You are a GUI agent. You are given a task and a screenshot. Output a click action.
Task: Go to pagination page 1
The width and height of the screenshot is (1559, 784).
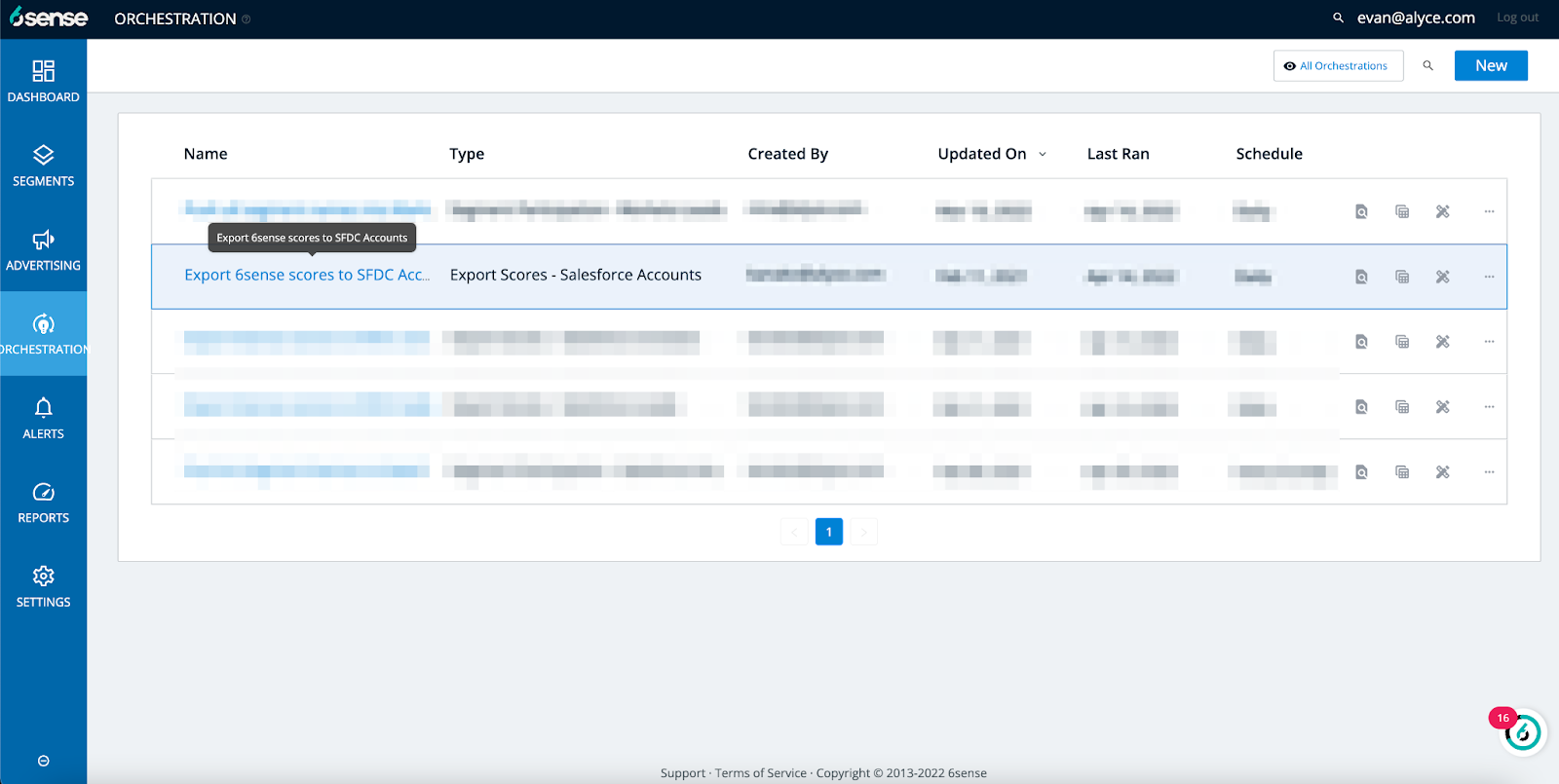829,532
